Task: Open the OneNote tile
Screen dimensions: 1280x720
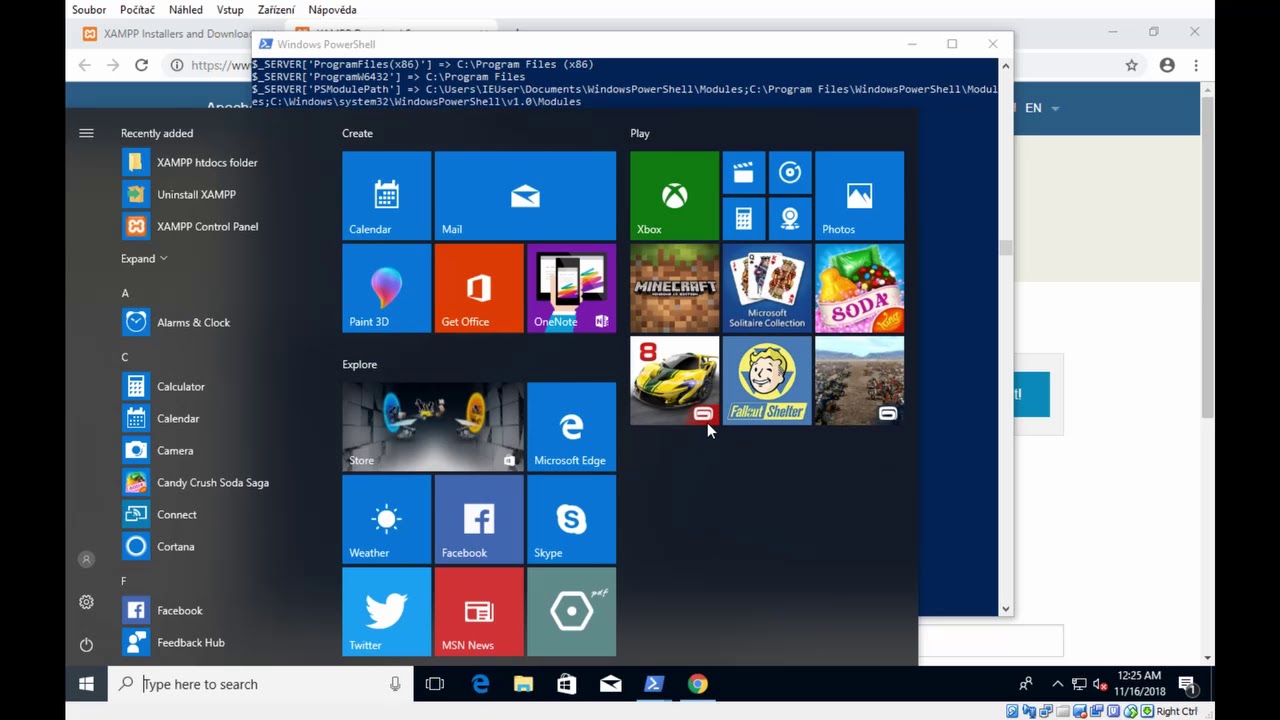Action: [x=571, y=288]
